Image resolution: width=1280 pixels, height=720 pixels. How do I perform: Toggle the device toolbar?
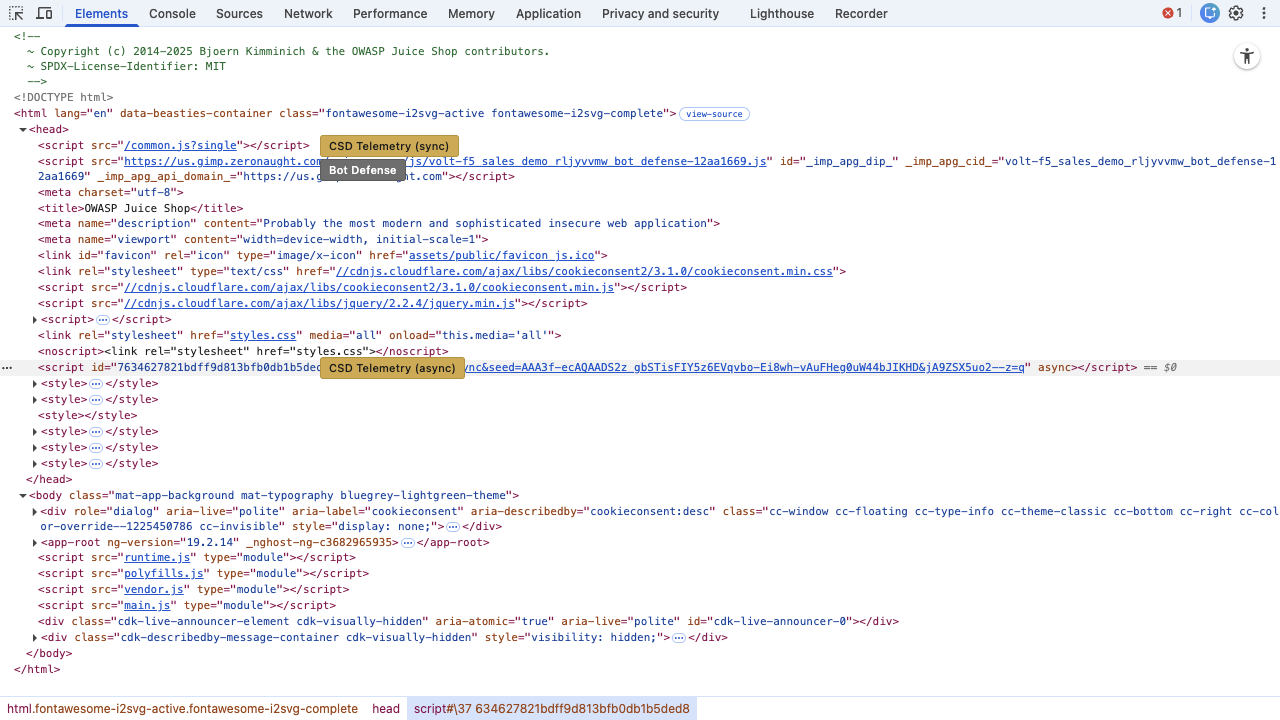point(44,14)
